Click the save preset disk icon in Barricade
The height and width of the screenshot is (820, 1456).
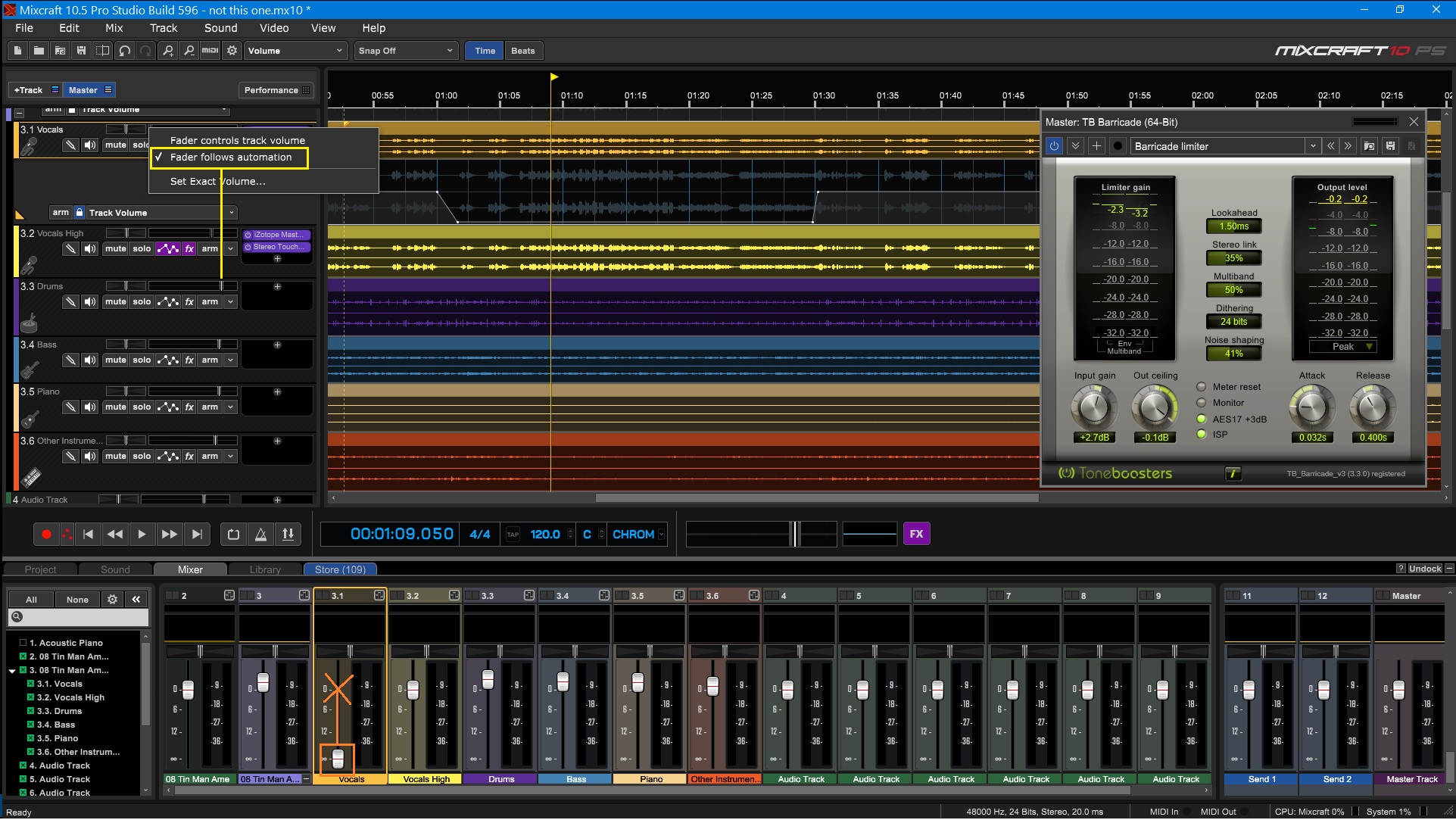1390,146
